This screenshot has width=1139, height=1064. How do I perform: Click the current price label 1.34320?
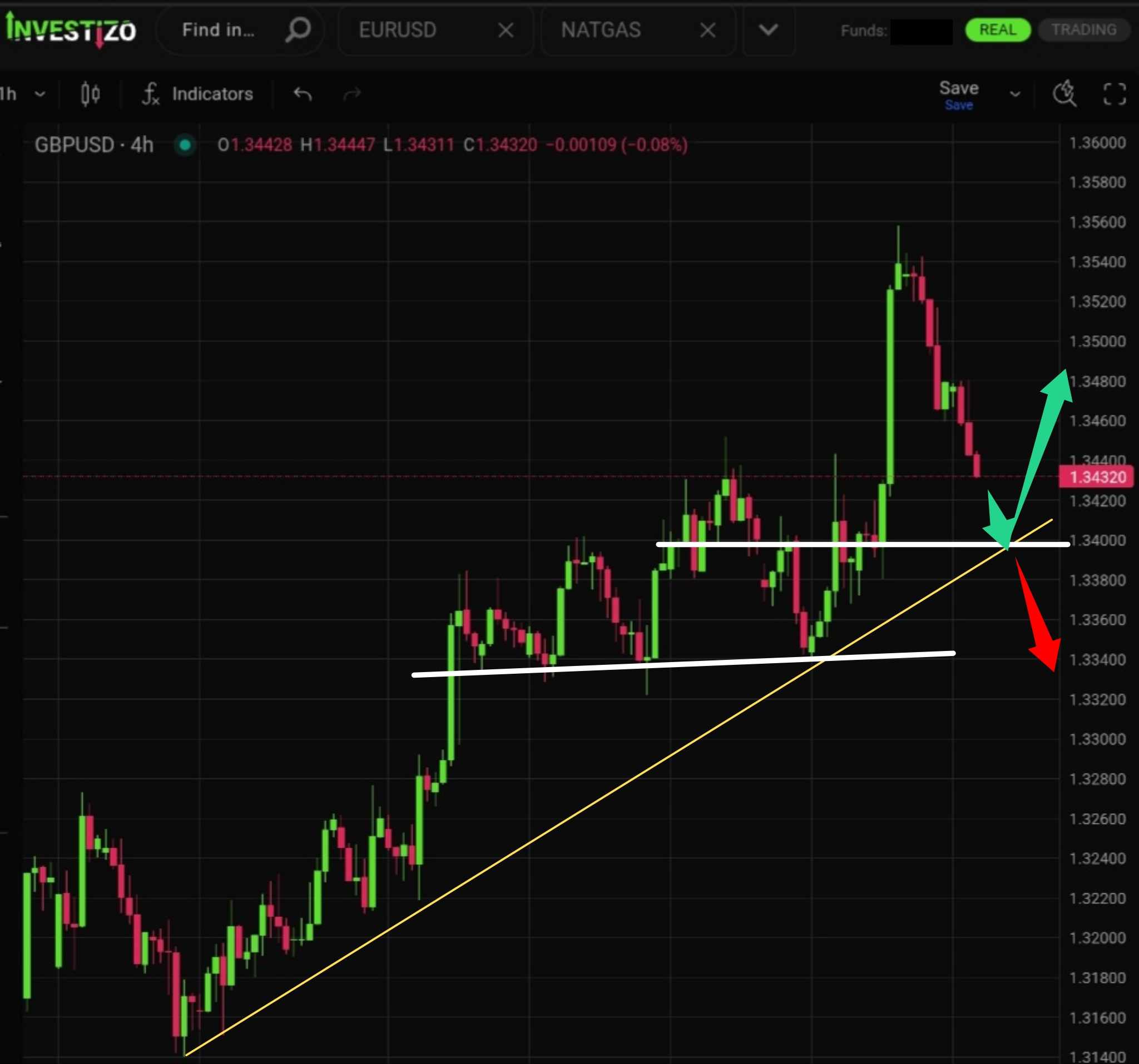coord(1097,476)
